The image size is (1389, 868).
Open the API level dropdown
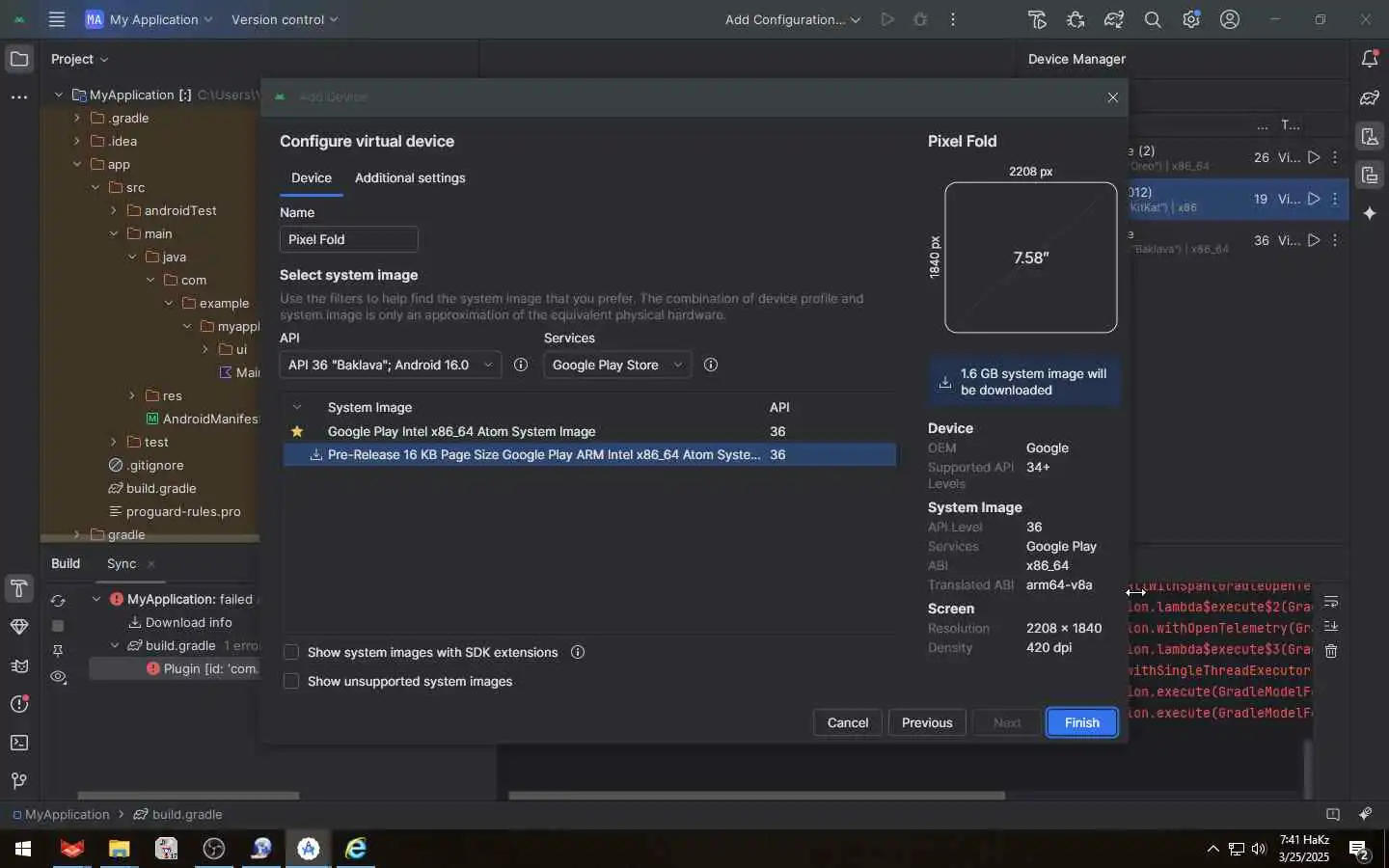coord(391,365)
